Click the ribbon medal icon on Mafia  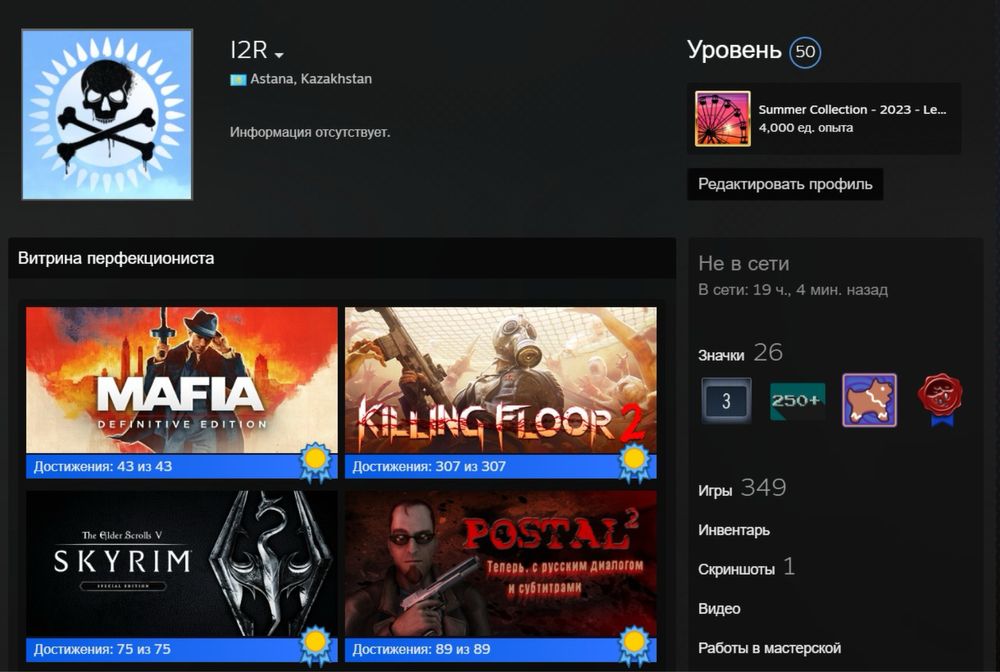(x=316, y=463)
